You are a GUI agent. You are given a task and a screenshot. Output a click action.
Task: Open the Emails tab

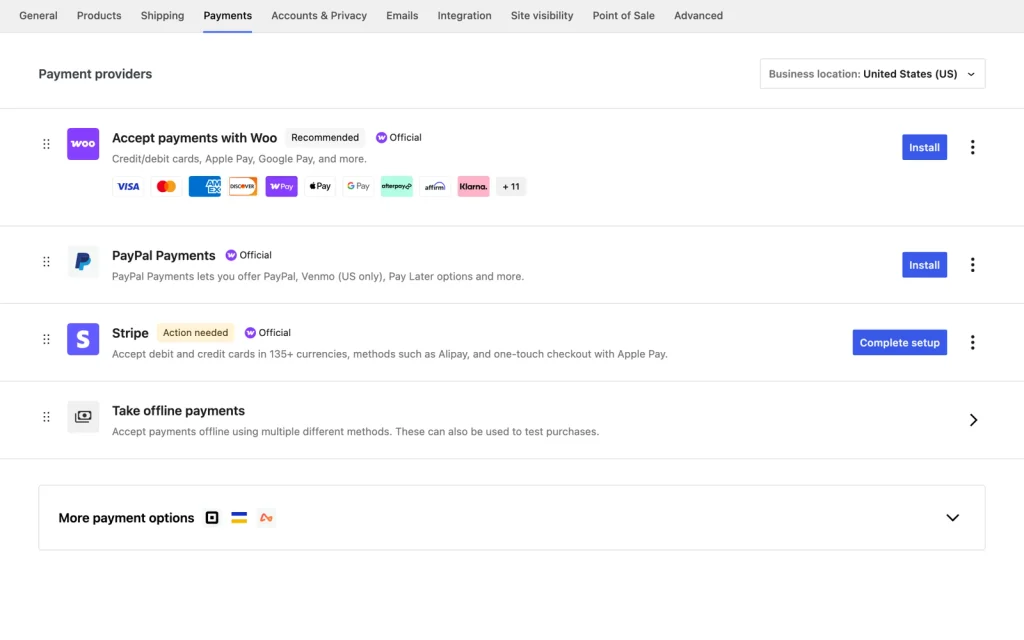(402, 16)
